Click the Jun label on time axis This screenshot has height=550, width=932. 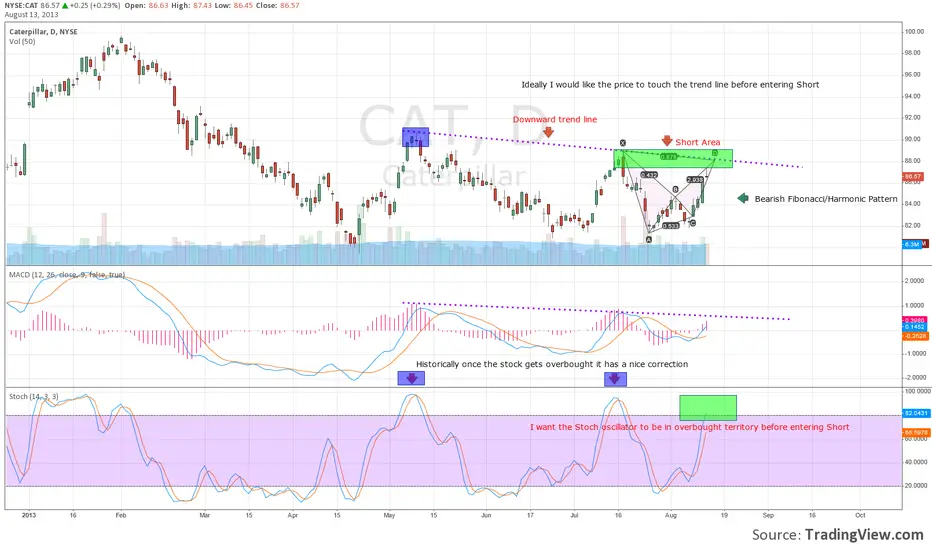point(486,516)
